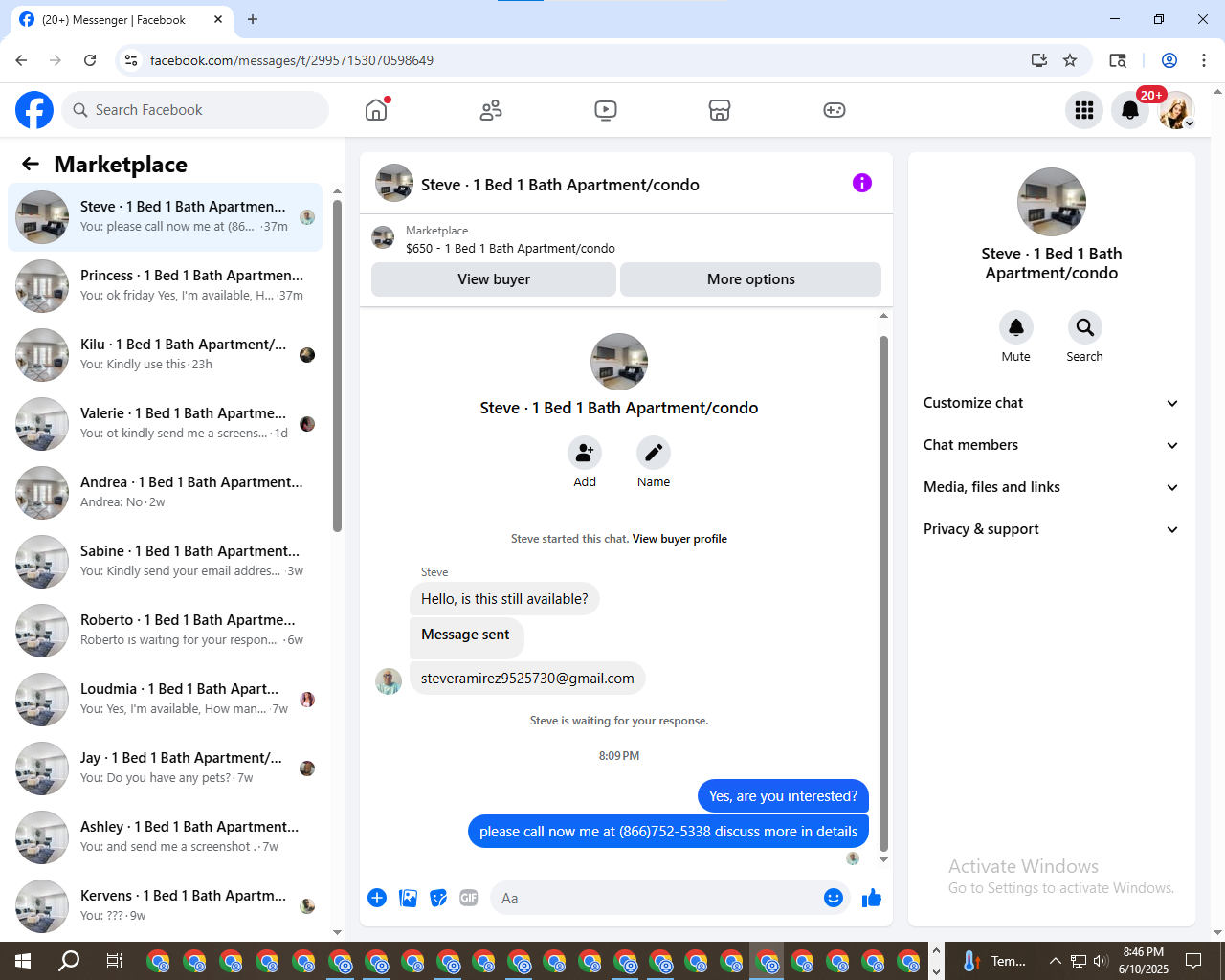Click the 'Hello, is this still available?' message
The width and height of the screenshot is (1225, 980).
pos(504,599)
